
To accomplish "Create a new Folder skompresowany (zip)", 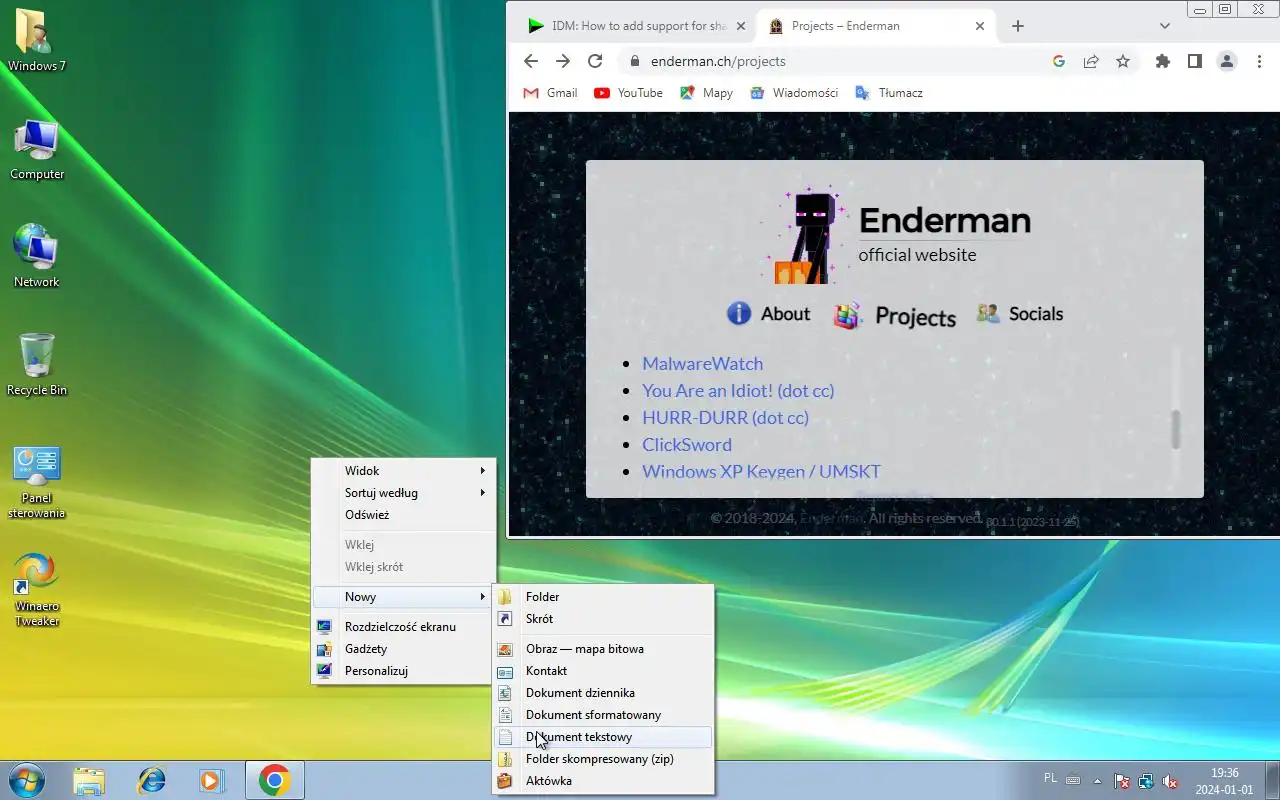I will point(603,758).
